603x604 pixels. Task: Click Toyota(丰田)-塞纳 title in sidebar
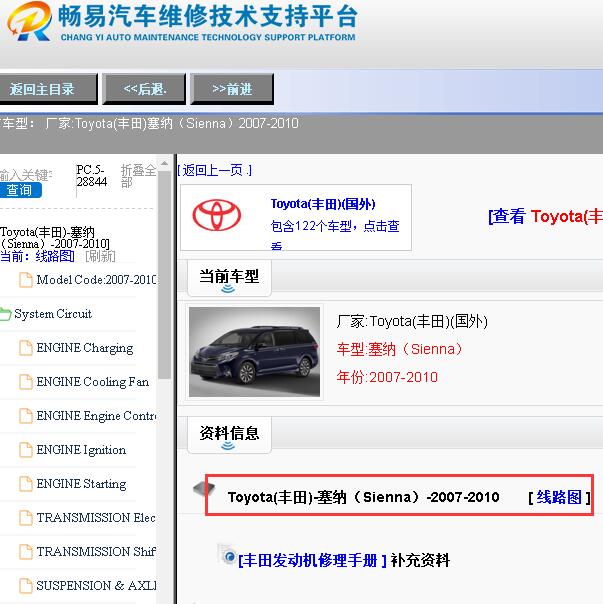(55, 238)
